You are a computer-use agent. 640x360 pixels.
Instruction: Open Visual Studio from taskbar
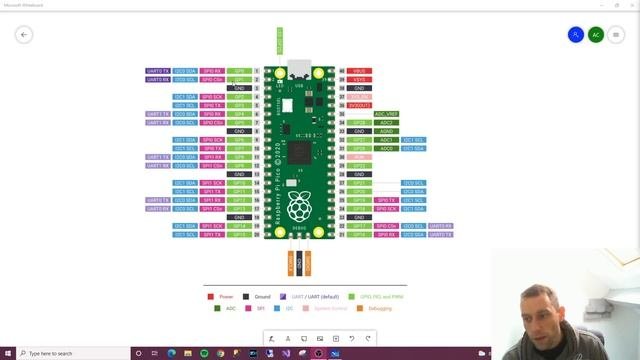coord(286,353)
